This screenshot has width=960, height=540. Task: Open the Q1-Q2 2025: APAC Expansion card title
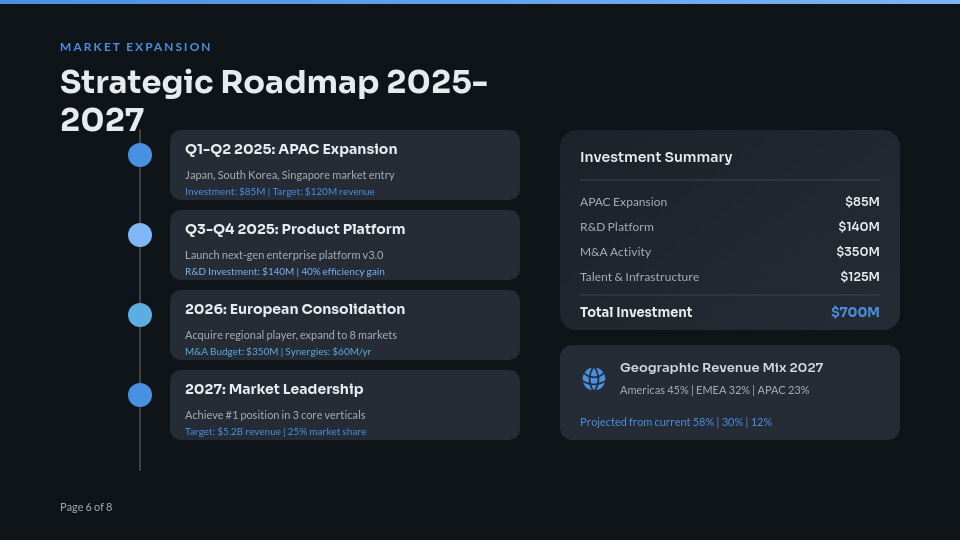coord(291,149)
